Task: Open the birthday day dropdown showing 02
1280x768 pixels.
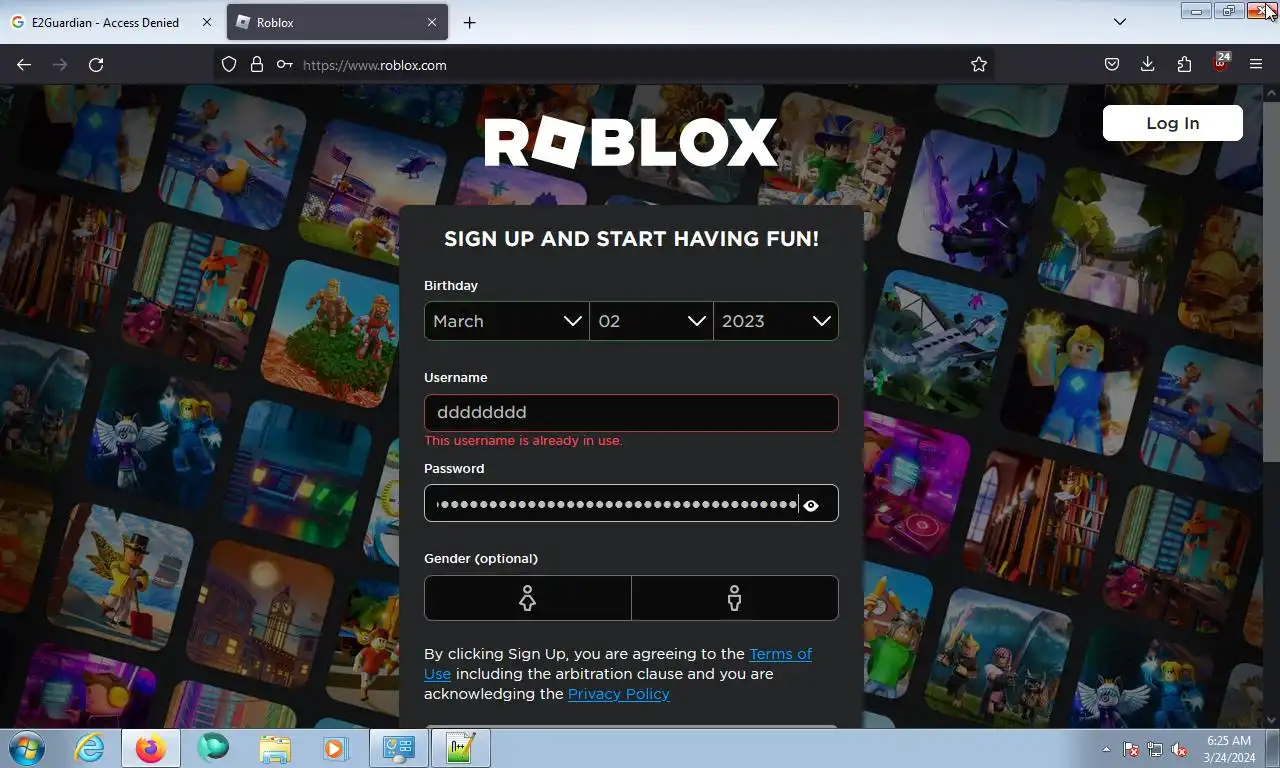Action: coord(651,321)
